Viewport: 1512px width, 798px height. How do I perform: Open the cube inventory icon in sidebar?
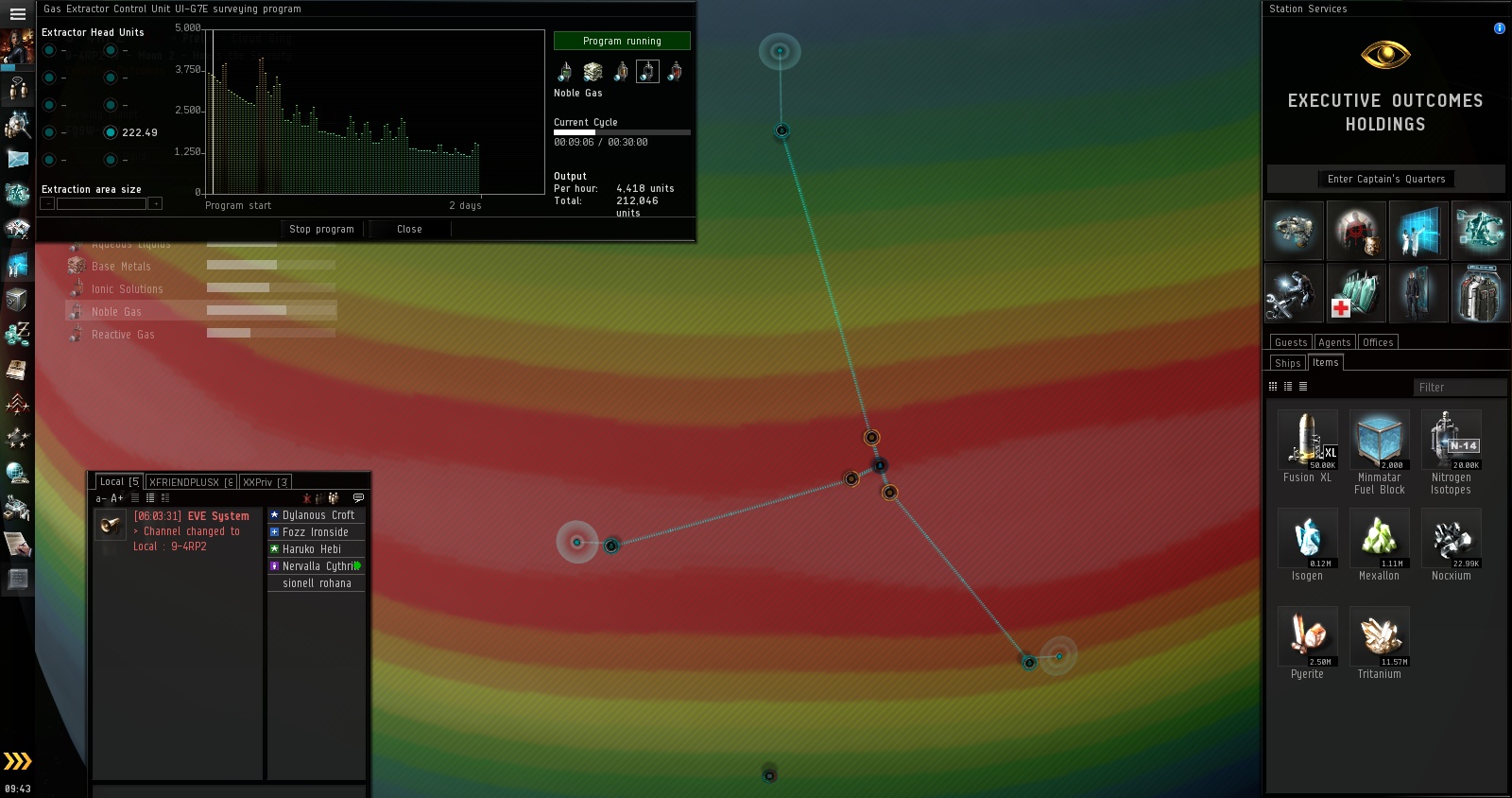[x=17, y=300]
